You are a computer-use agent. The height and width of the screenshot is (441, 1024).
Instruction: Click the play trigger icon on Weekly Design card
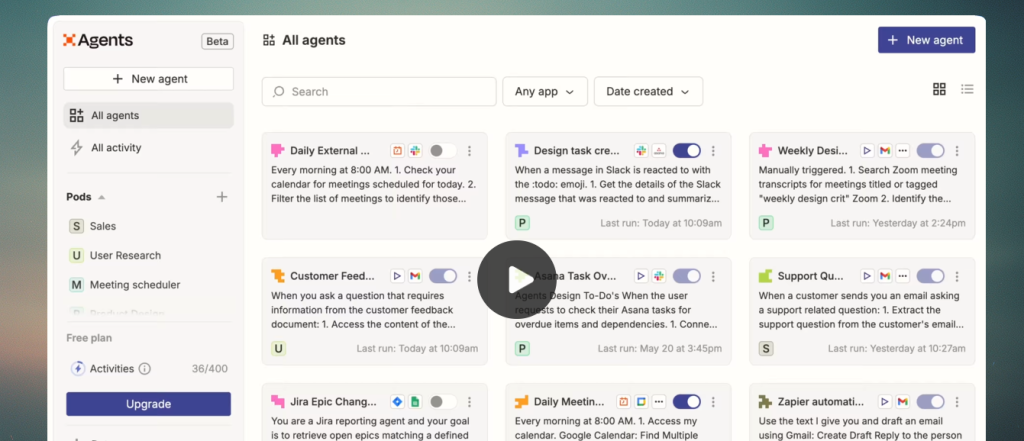coord(867,151)
